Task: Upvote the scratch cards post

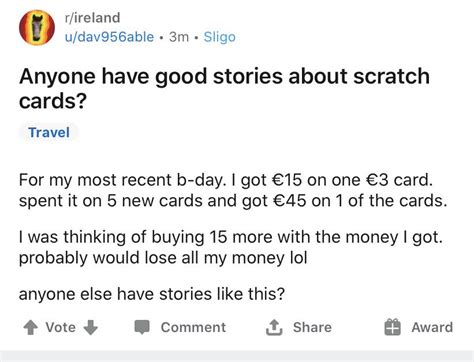Action: coord(31,327)
